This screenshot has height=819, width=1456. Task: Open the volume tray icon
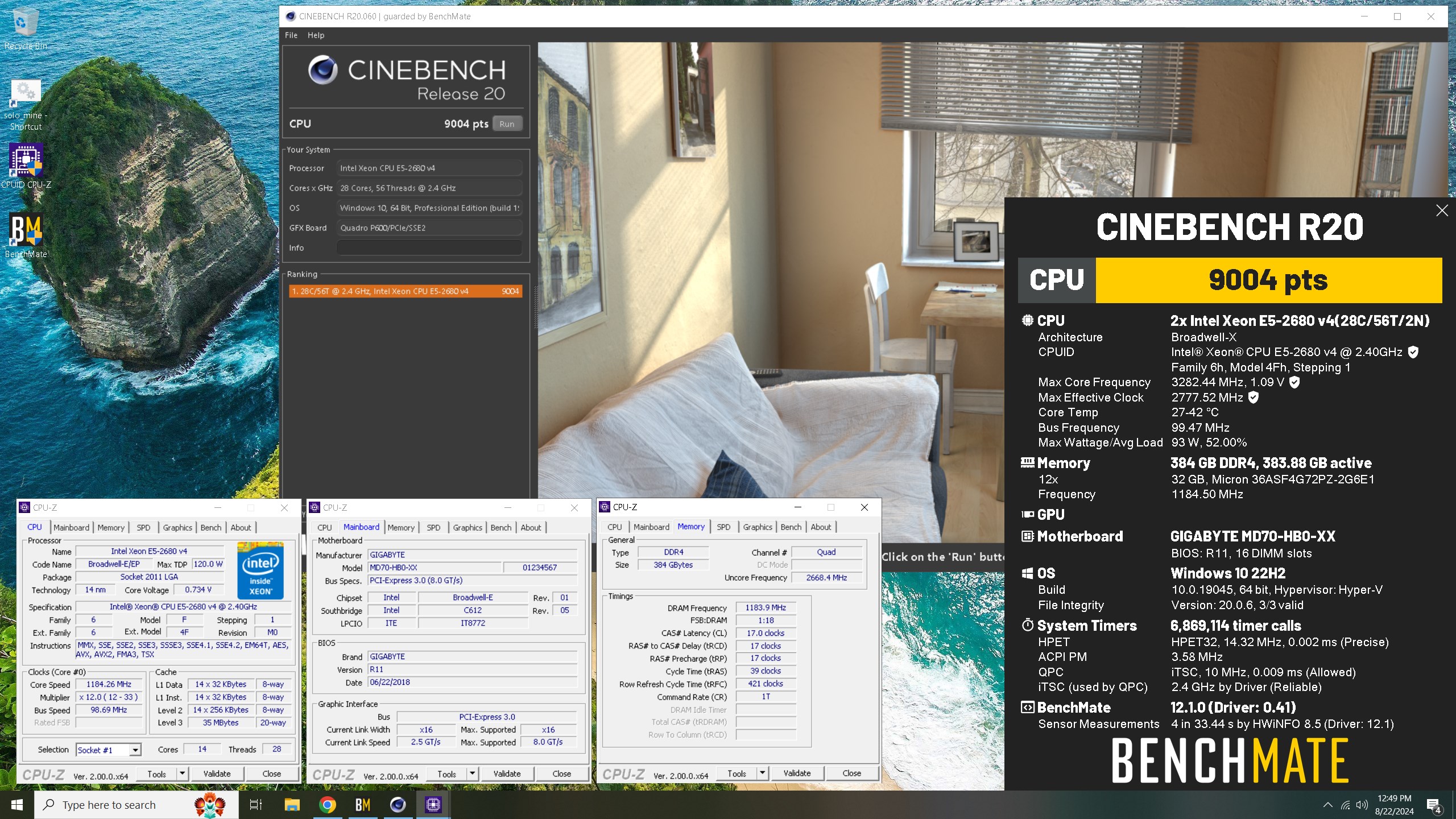(x=1362, y=805)
